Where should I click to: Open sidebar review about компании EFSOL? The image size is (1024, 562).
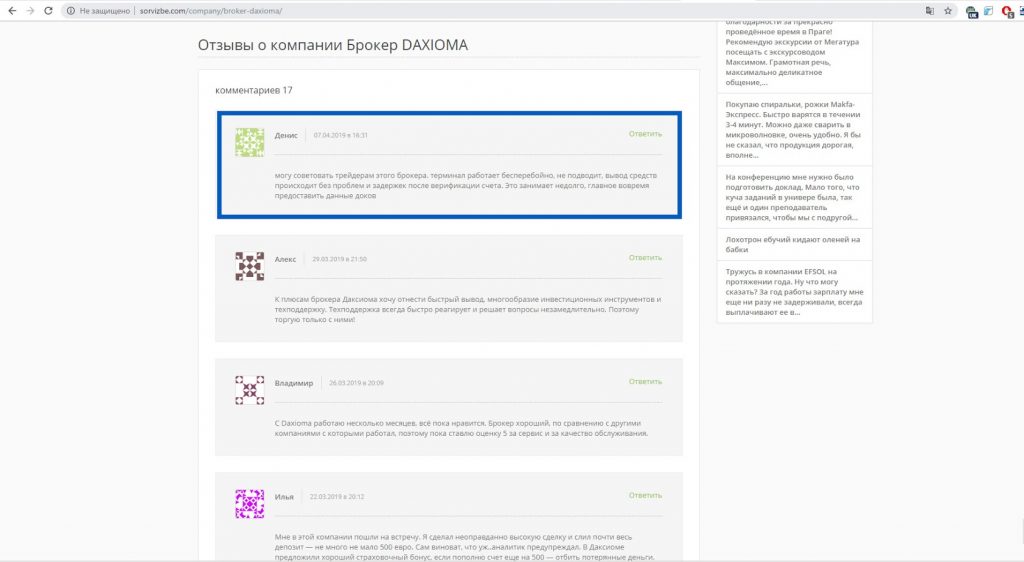click(794, 291)
